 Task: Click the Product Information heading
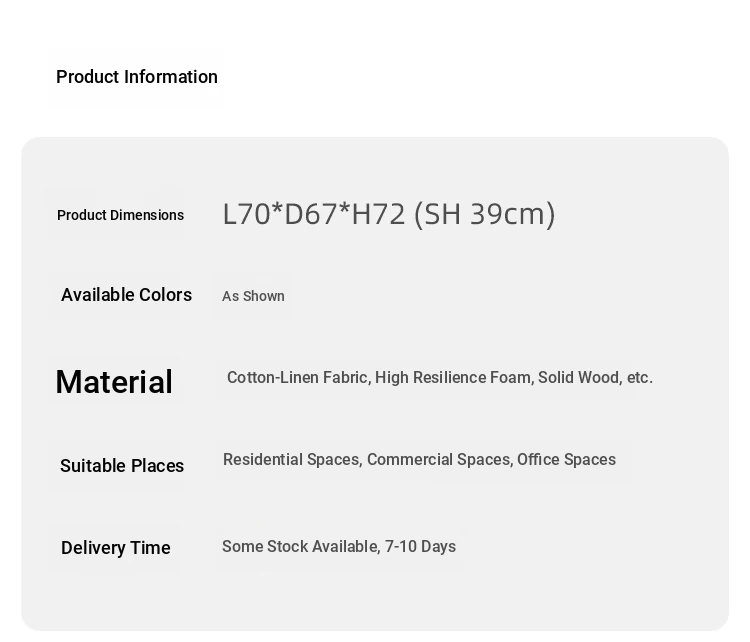coord(137,77)
